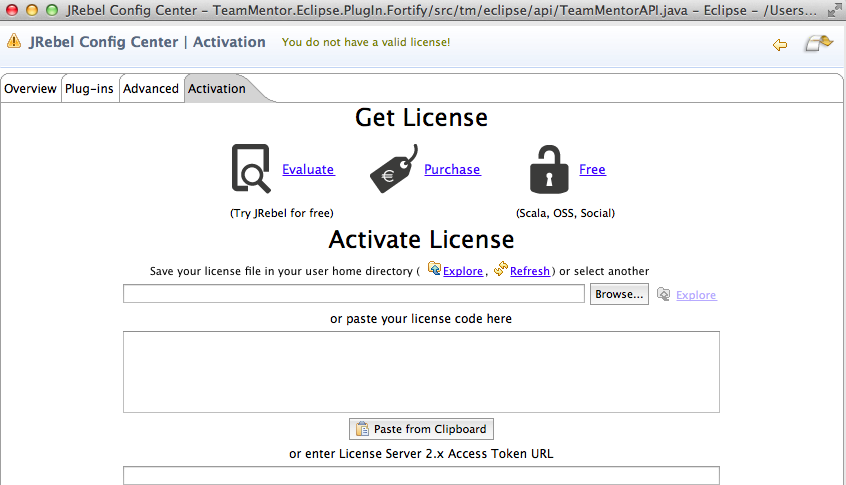This screenshot has height=485, width=846.
Task: Click the padlock Free license icon
Action: pyautogui.click(x=549, y=168)
